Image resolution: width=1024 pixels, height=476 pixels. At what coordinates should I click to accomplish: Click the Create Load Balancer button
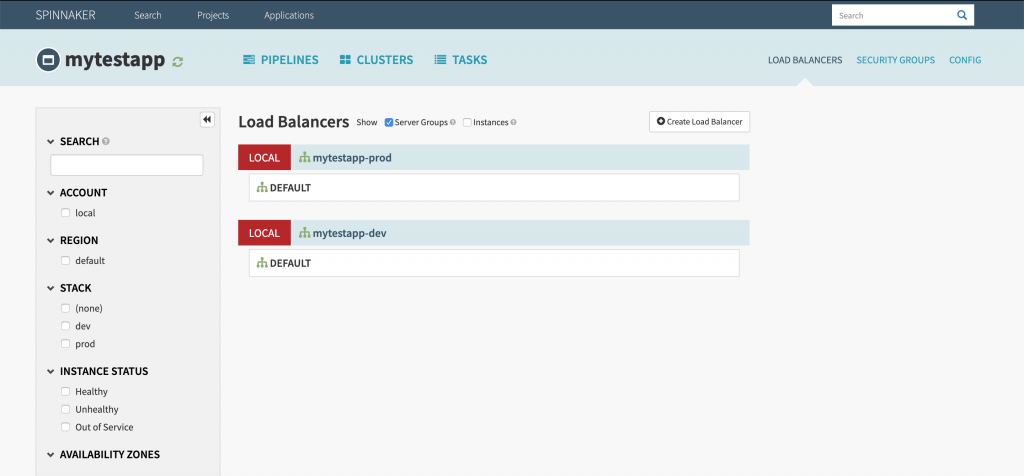[699, 122]
